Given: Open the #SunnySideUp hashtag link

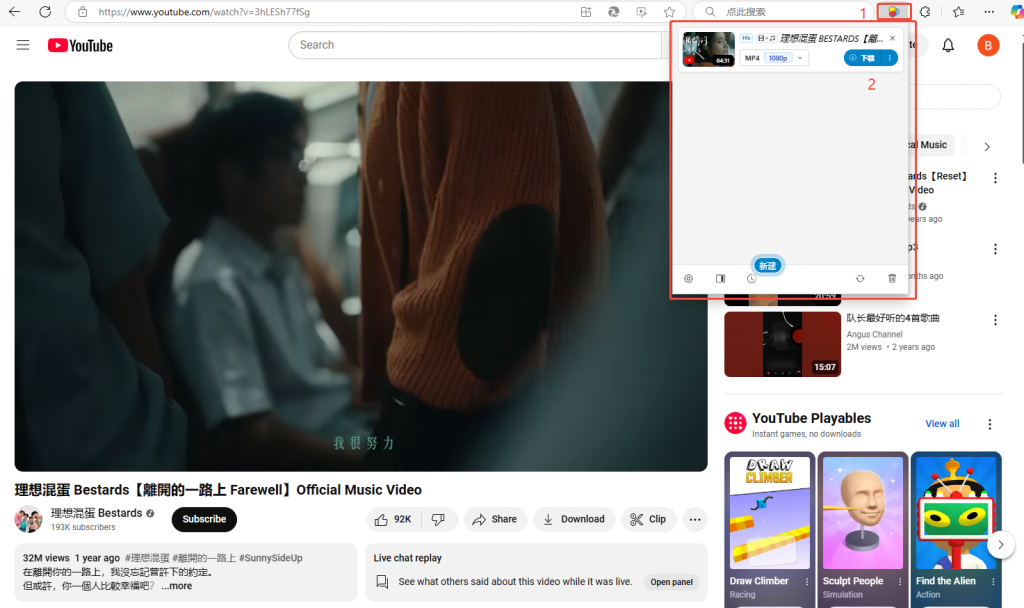Looking at the screenshot, I should point(270,558).
